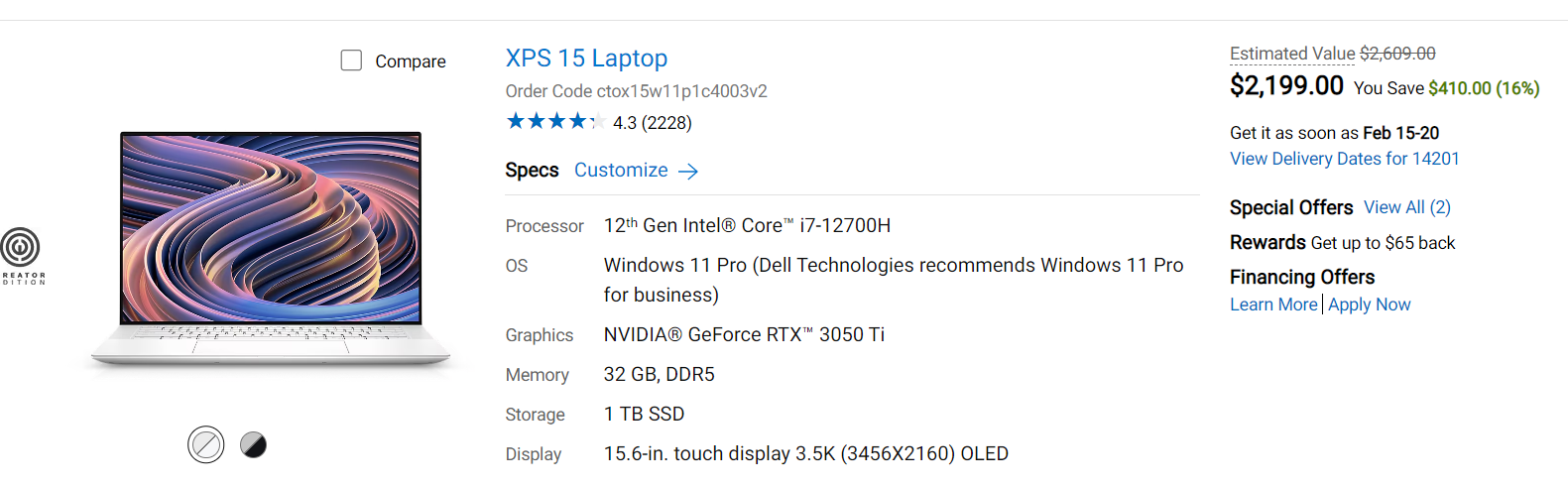This screenshot has height=488, width=1568.
Task: Select the black color swatch
Action: 254,444
